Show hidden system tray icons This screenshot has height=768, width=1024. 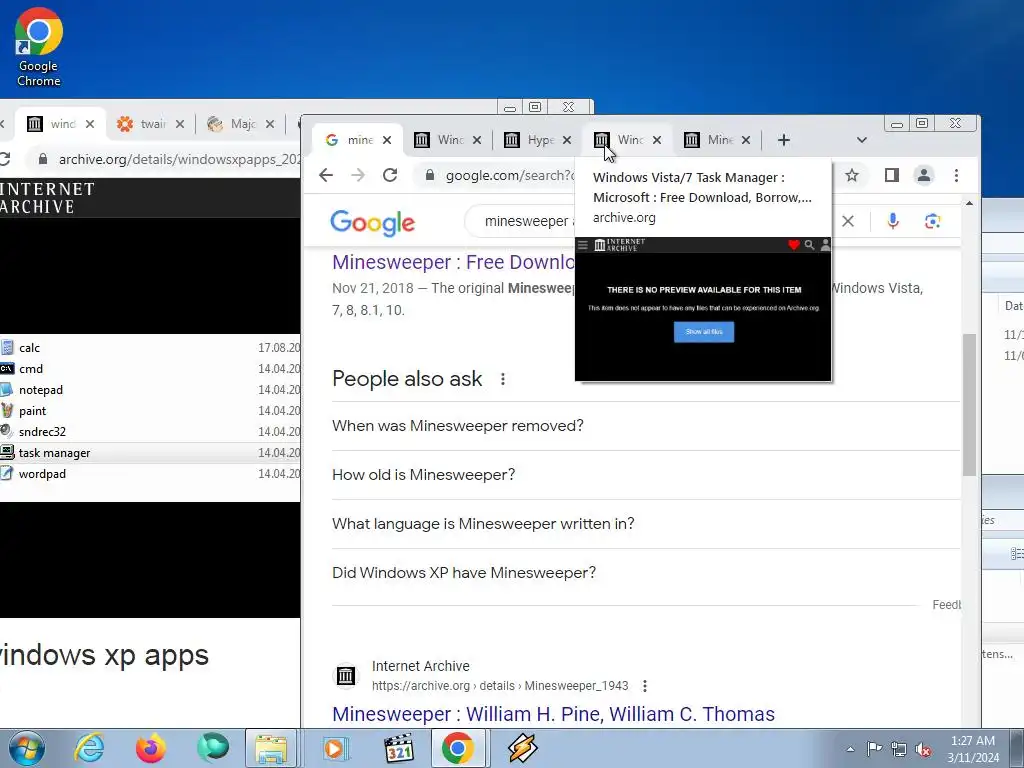coord(850,749)
